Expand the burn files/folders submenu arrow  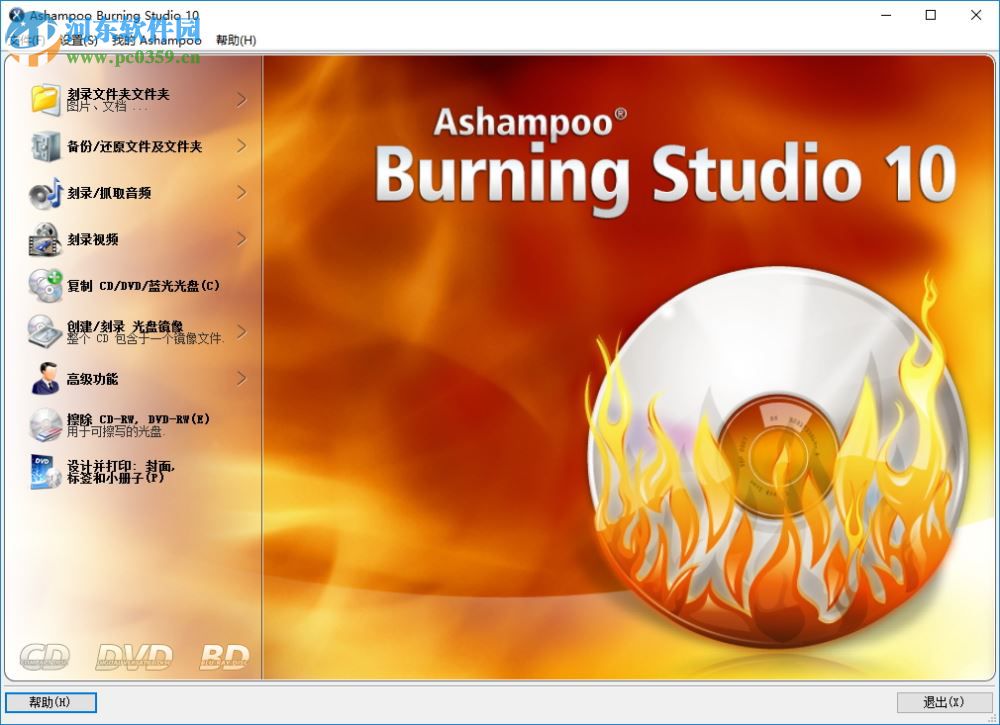tap(241, 97)
